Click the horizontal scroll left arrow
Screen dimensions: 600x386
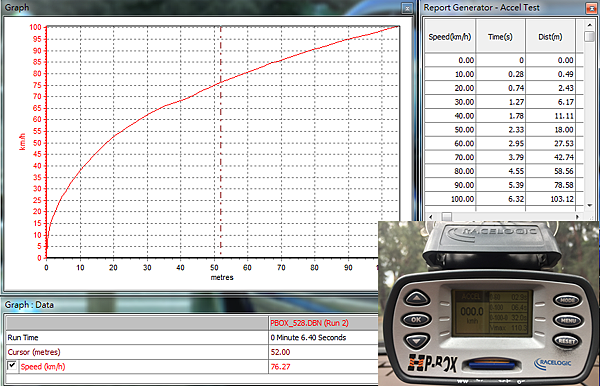(x=431, y=217)
